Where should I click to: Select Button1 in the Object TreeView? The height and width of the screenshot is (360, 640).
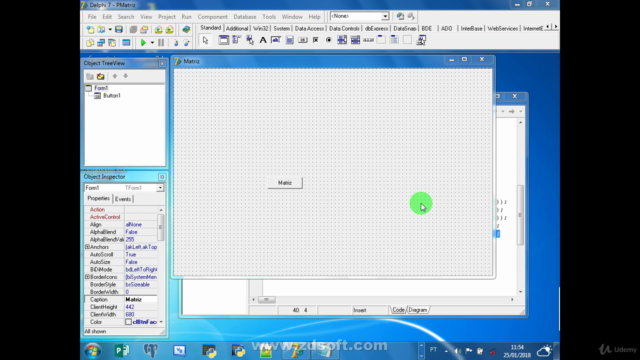(x=111, y=96)
